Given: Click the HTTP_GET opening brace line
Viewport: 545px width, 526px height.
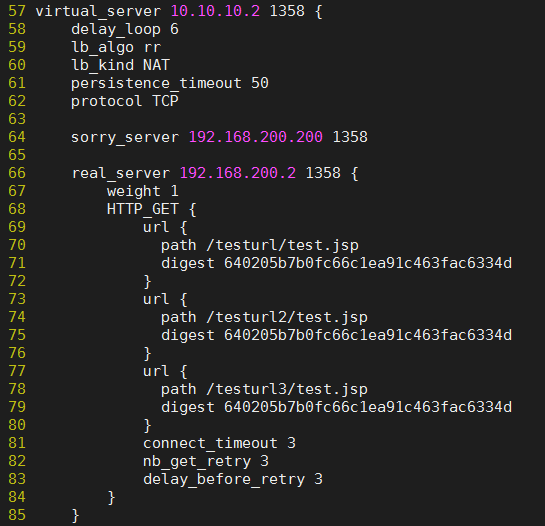Looking at the screenshot, I should coord(152,209).
